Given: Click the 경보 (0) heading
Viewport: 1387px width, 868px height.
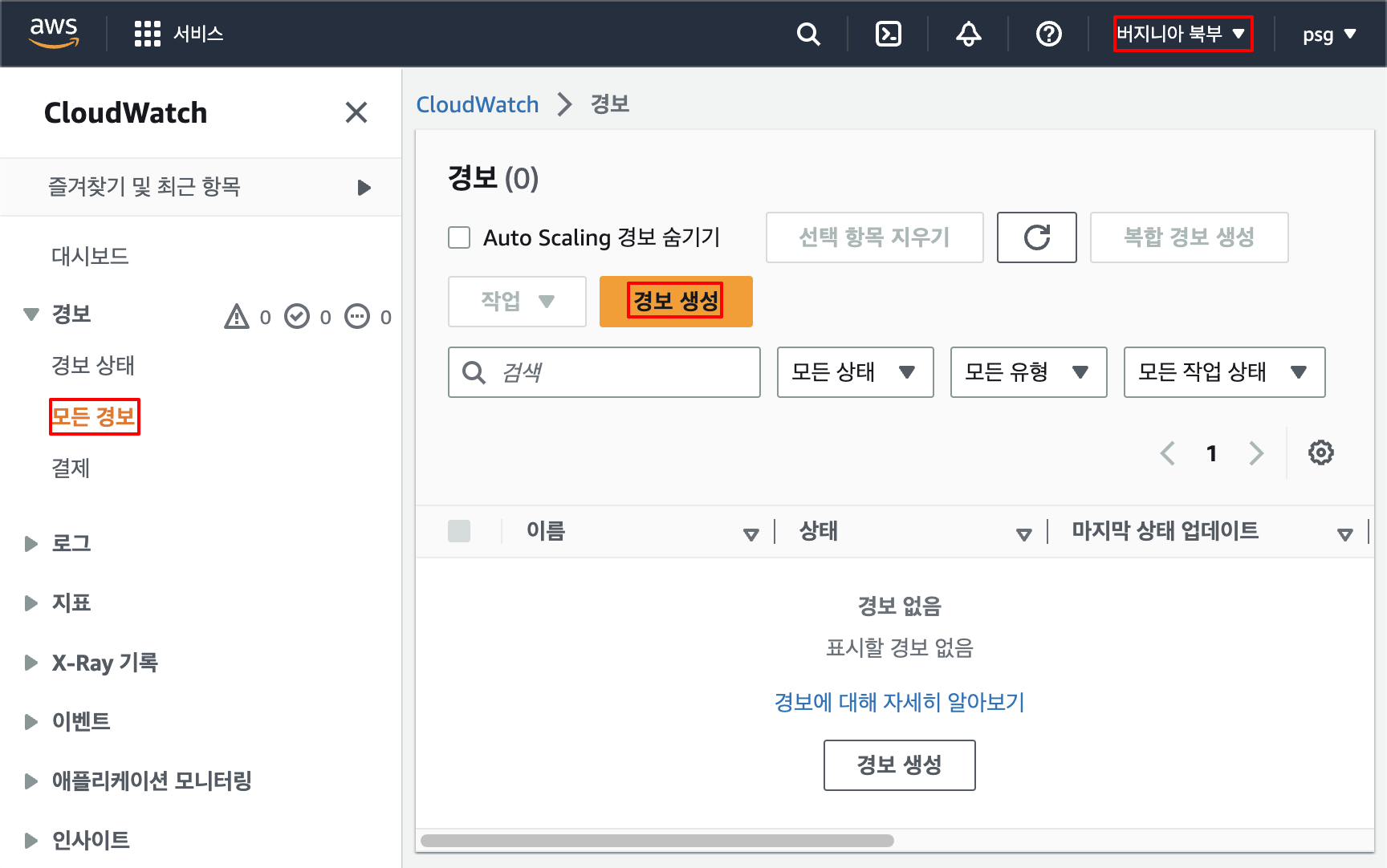Looking at the screenshot, I should click(493, 178).
